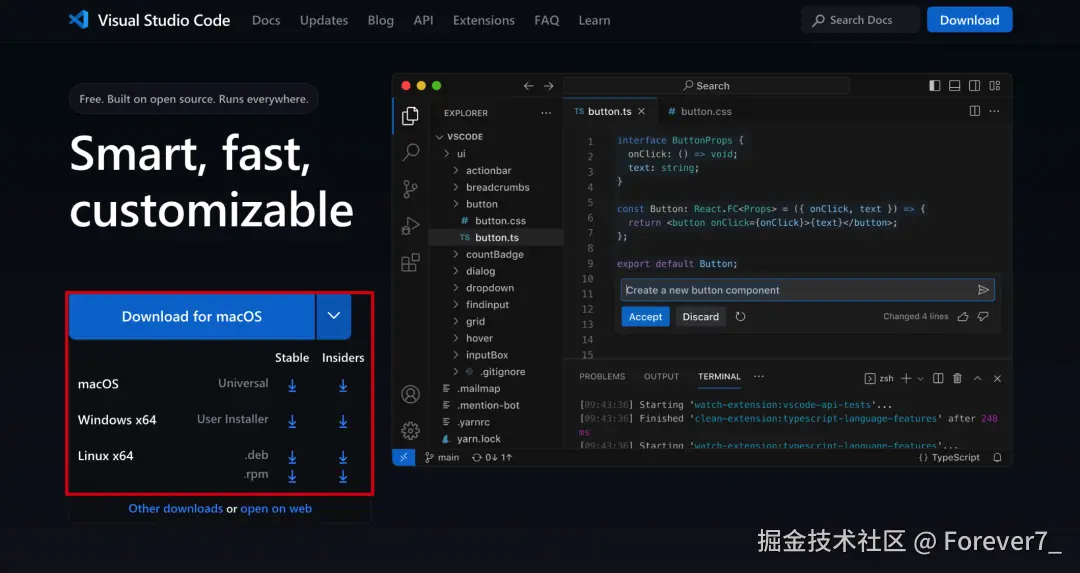Screen dimensions: 1080x573
Task: Open the Explorer view in activity bar
Action: (x=411, y=116)
